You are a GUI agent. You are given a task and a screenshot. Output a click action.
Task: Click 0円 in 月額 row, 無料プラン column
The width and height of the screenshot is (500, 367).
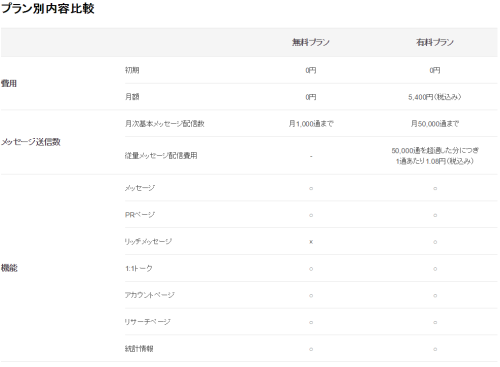(311, 97)
